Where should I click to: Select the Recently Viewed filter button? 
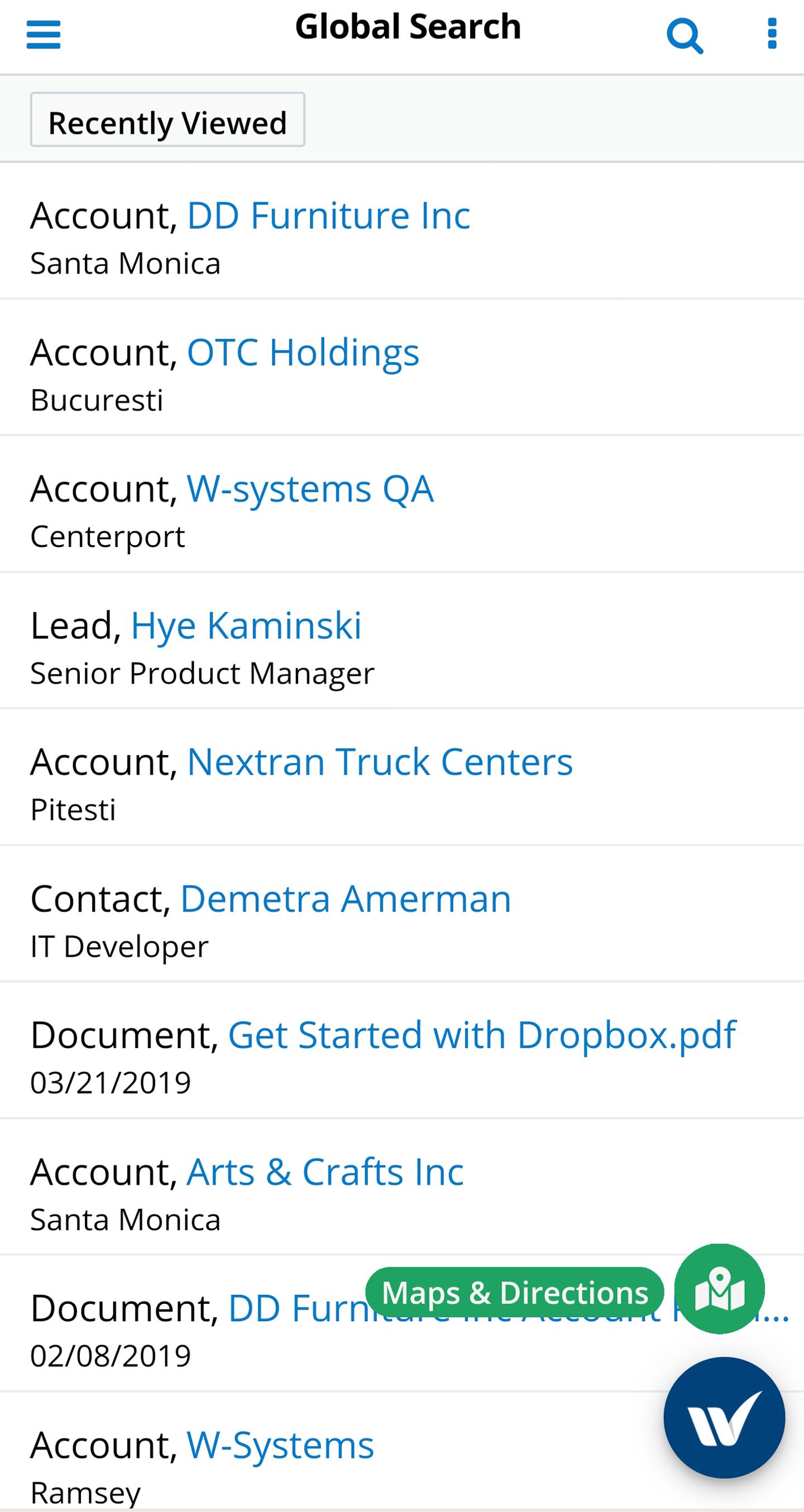tap(167, 120)
